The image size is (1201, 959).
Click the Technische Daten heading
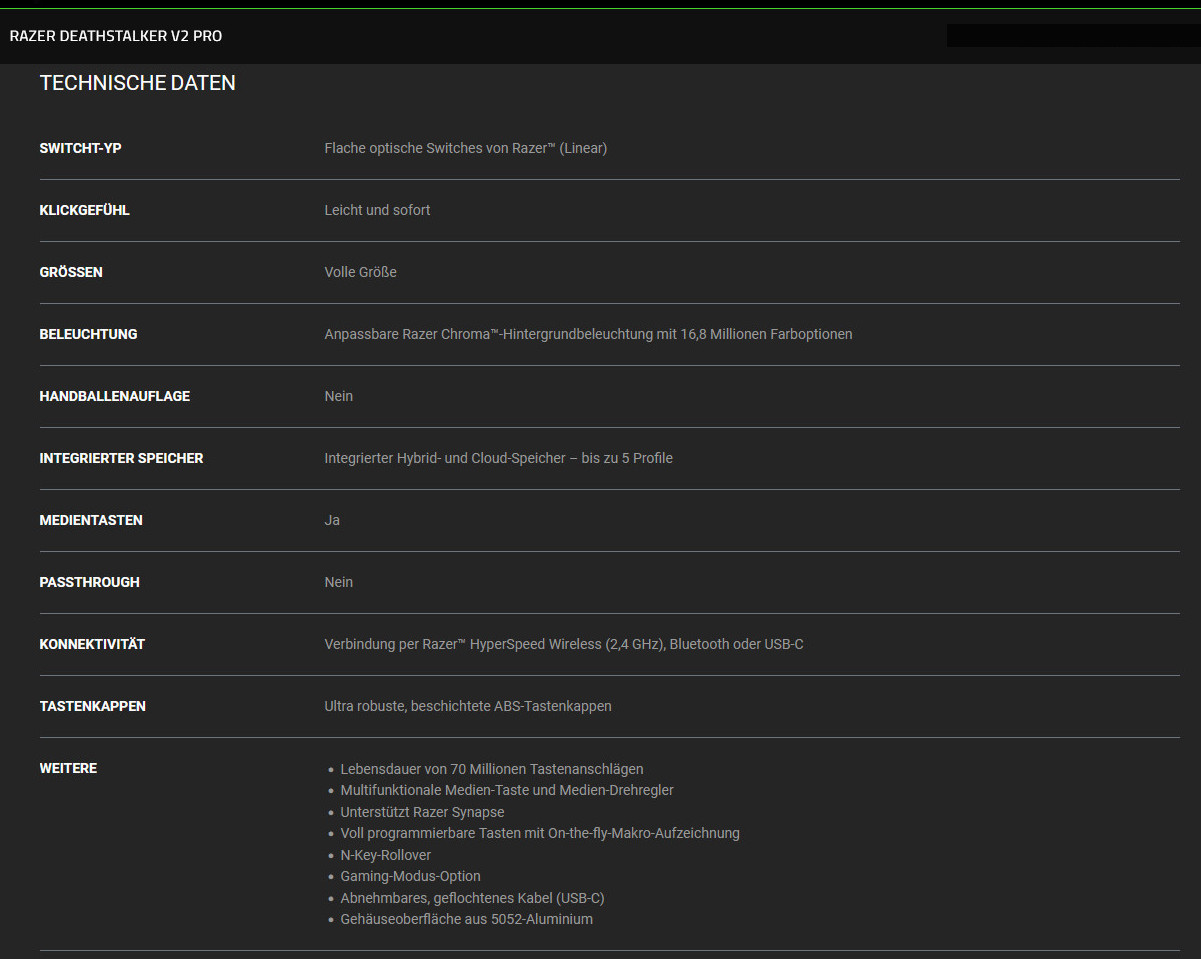click(x=137, y=83)
